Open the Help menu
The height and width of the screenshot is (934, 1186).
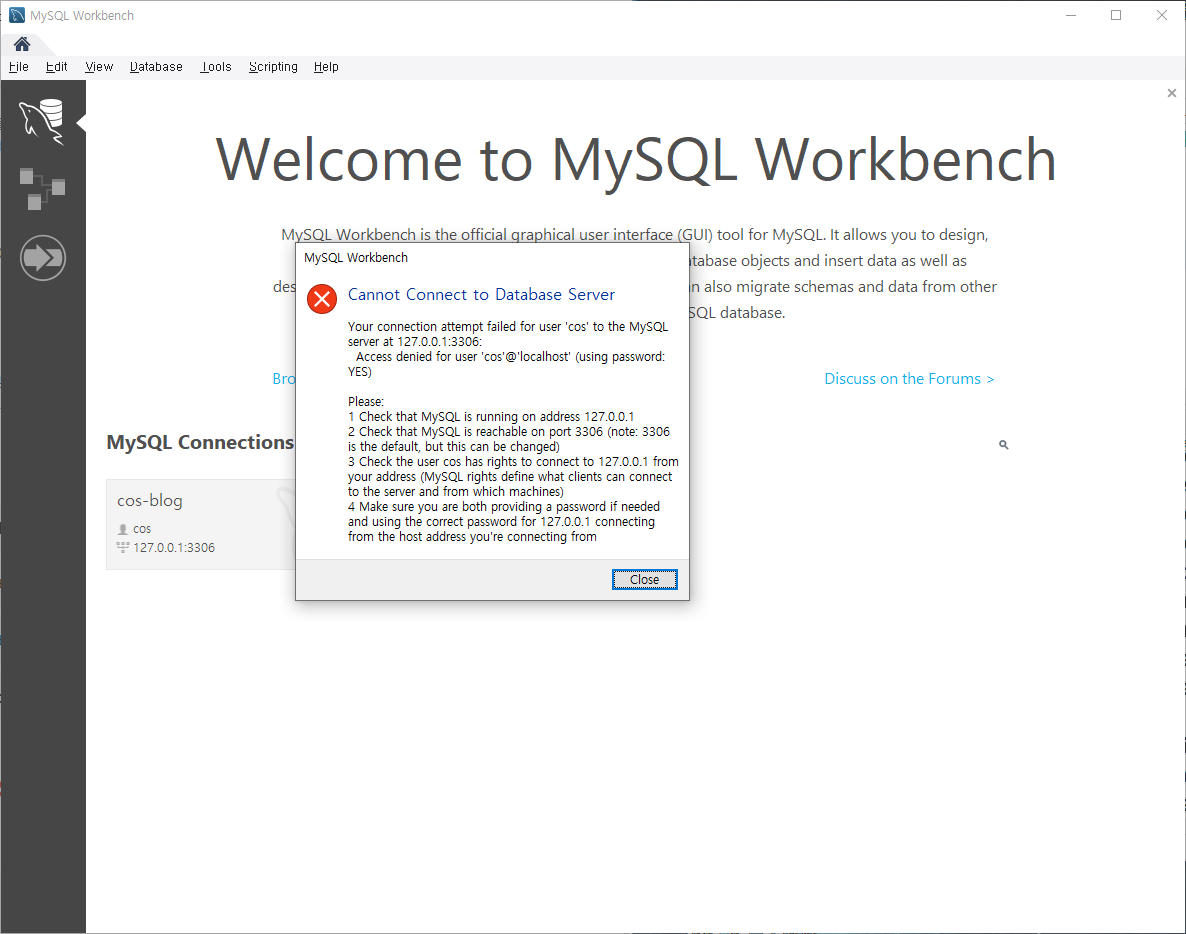(x=326, y=67)
